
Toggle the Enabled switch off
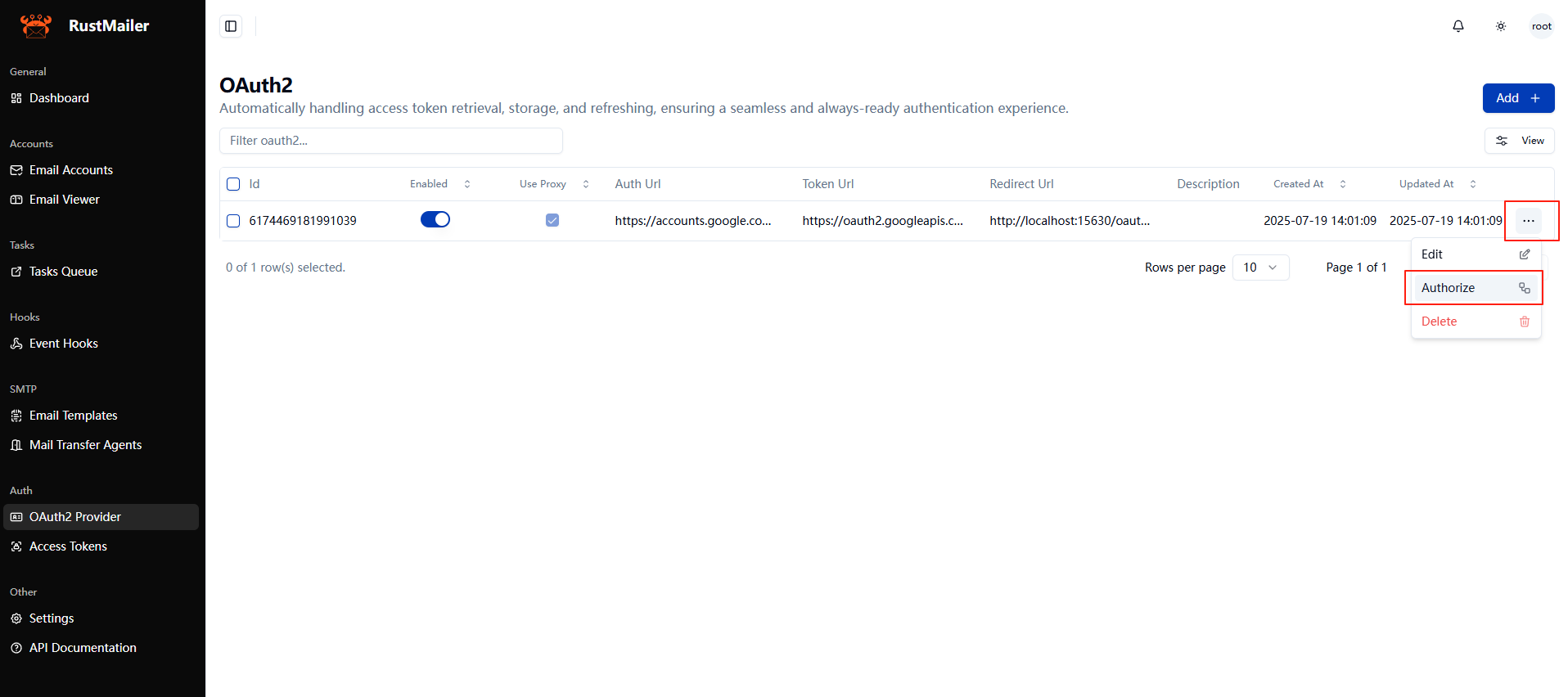tap(435, 219)
